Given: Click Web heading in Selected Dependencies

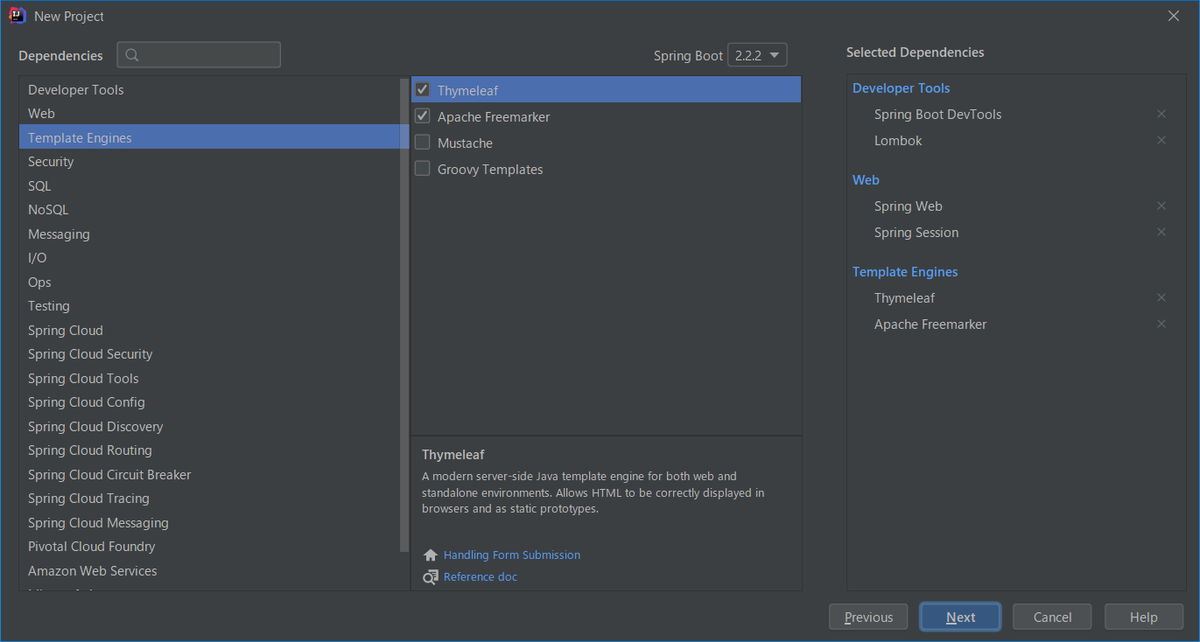Looking at the screenshot, I should click(866, 180).
